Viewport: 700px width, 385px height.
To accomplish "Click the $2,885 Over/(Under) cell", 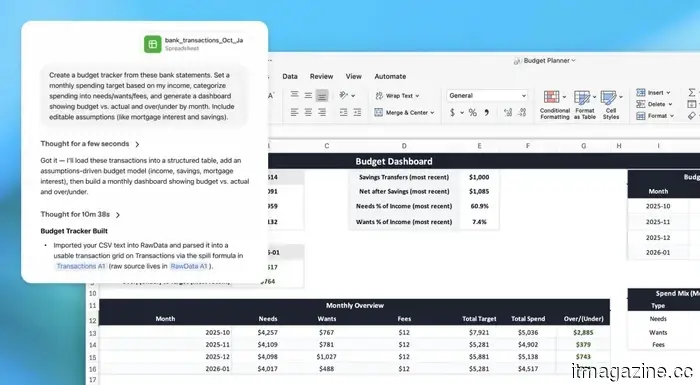I will [583, 333].
